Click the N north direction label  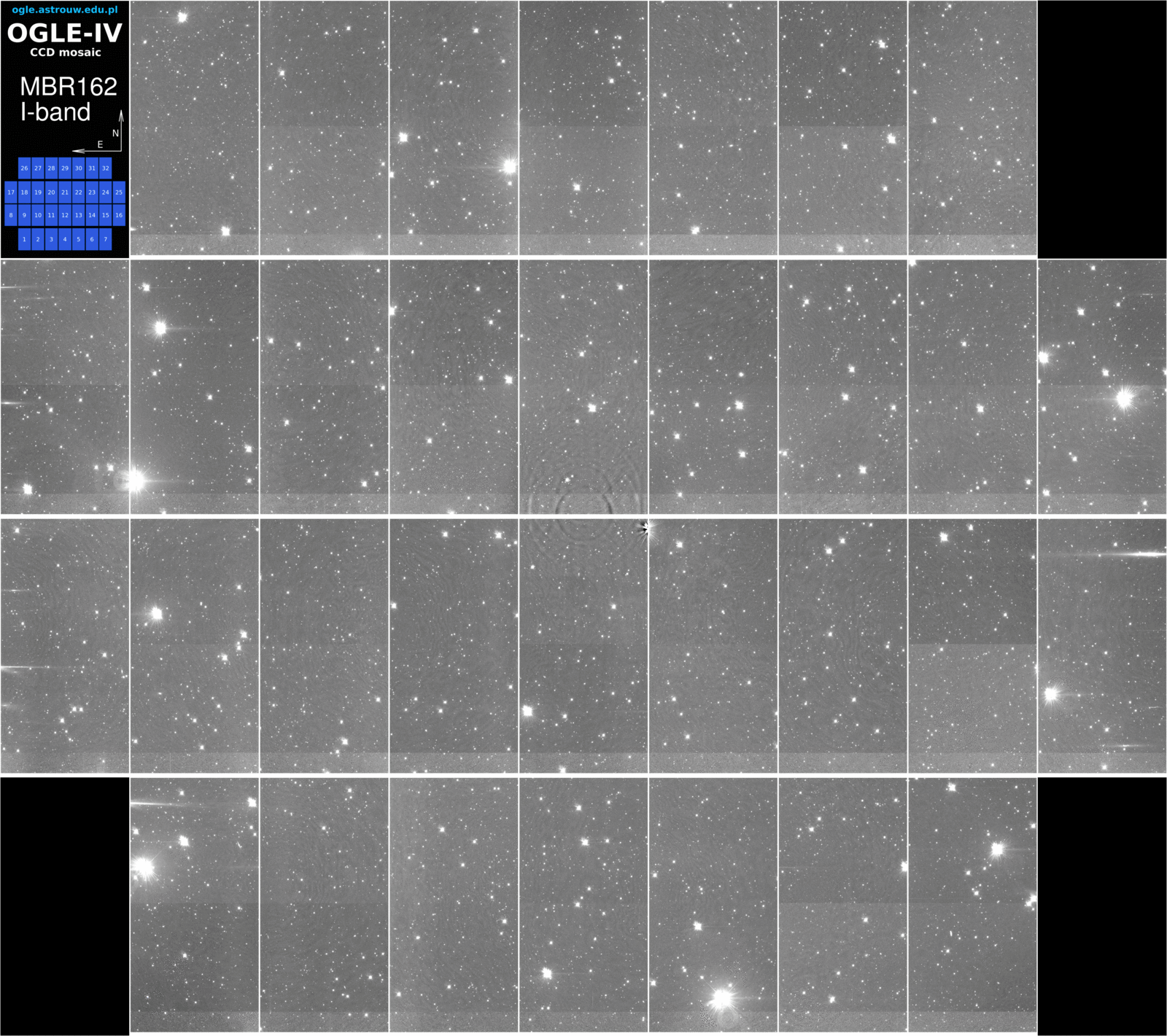point(115,133)
